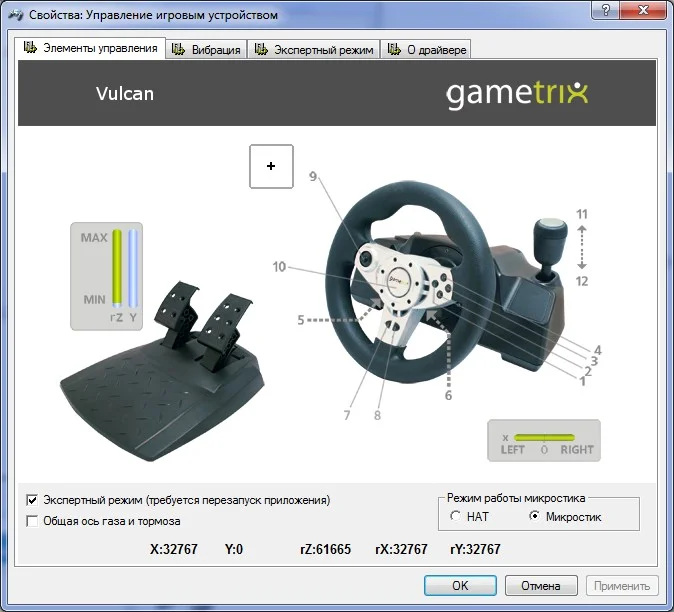
Task: Click the icon on the О драйвере tab
Action: click(x=394, y=49)
